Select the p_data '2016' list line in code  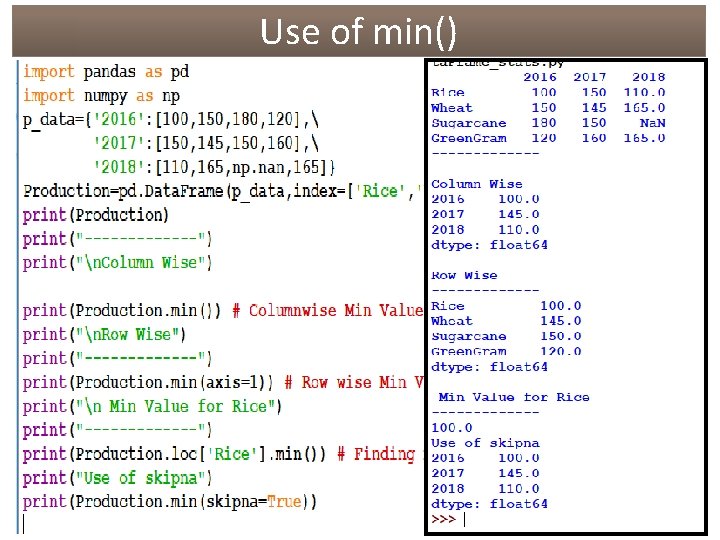(171, 120)
